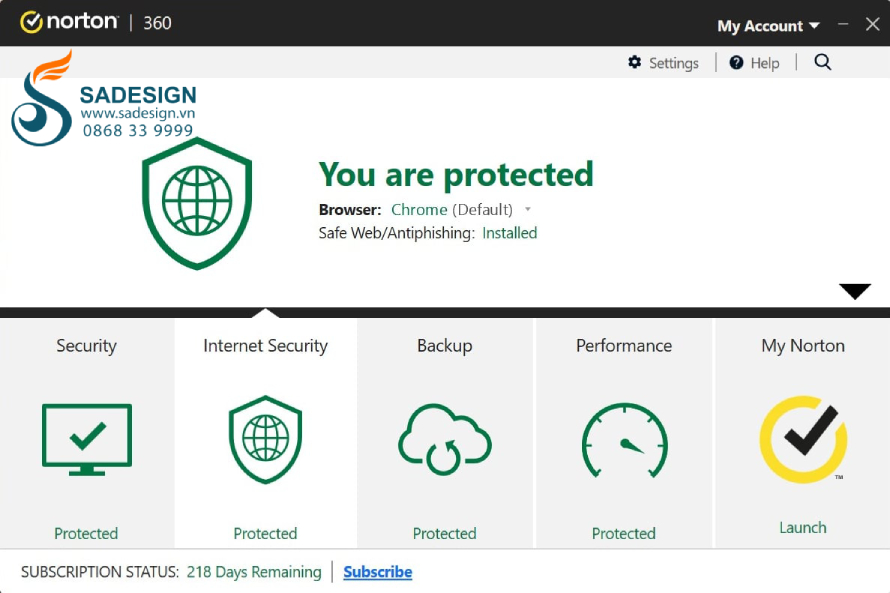Open Help text label

[765, 63]
